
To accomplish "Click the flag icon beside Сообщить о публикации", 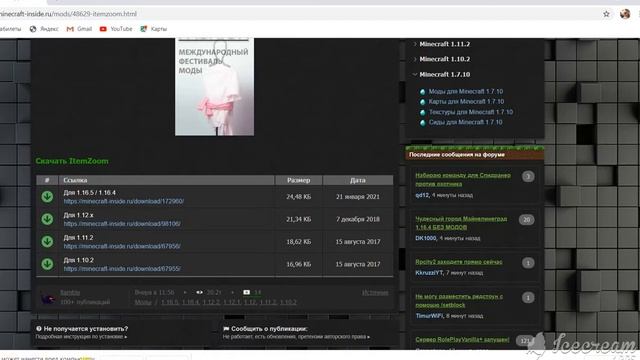I will coord(226,329).
